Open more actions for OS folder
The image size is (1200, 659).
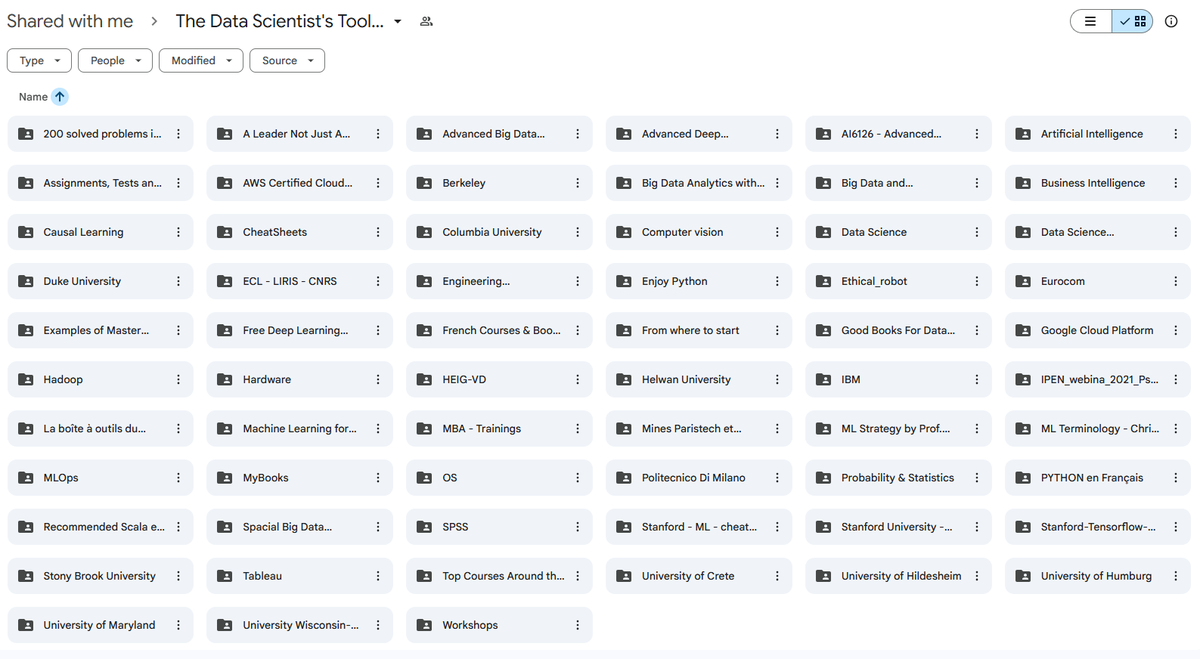click(x=577, y=478)
